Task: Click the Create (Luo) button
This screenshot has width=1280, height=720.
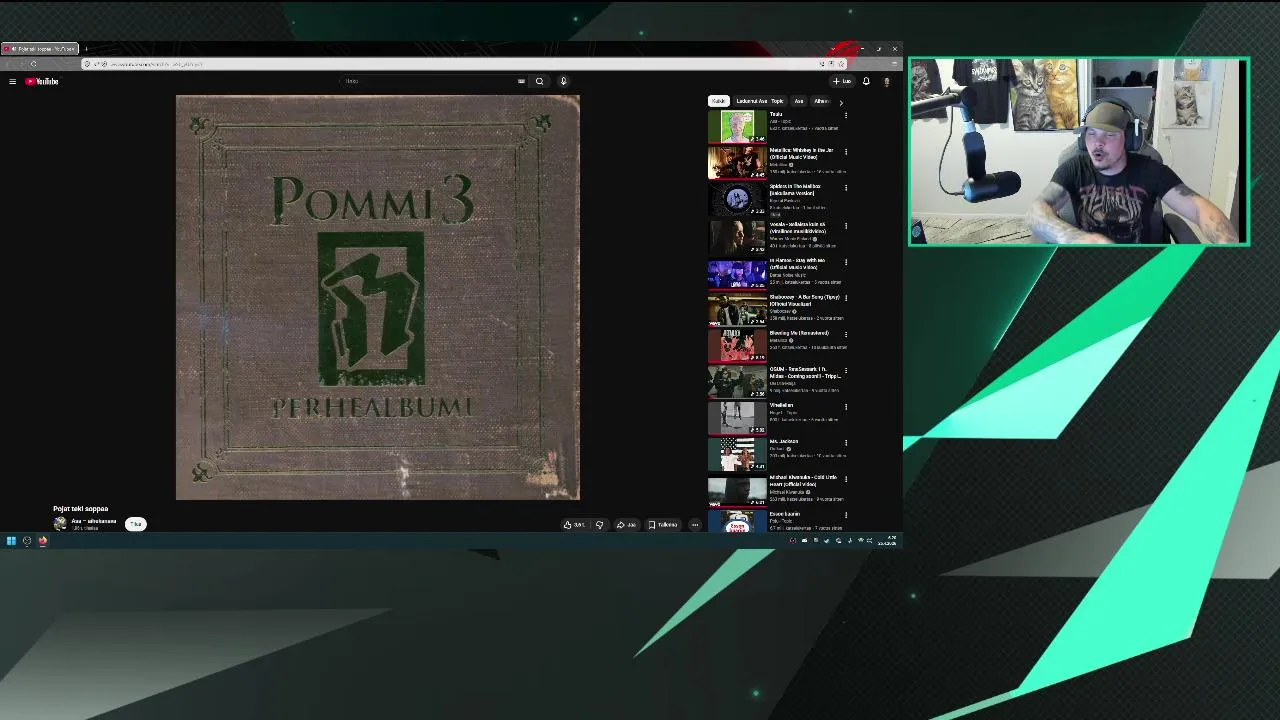Action: pos(842,81)
